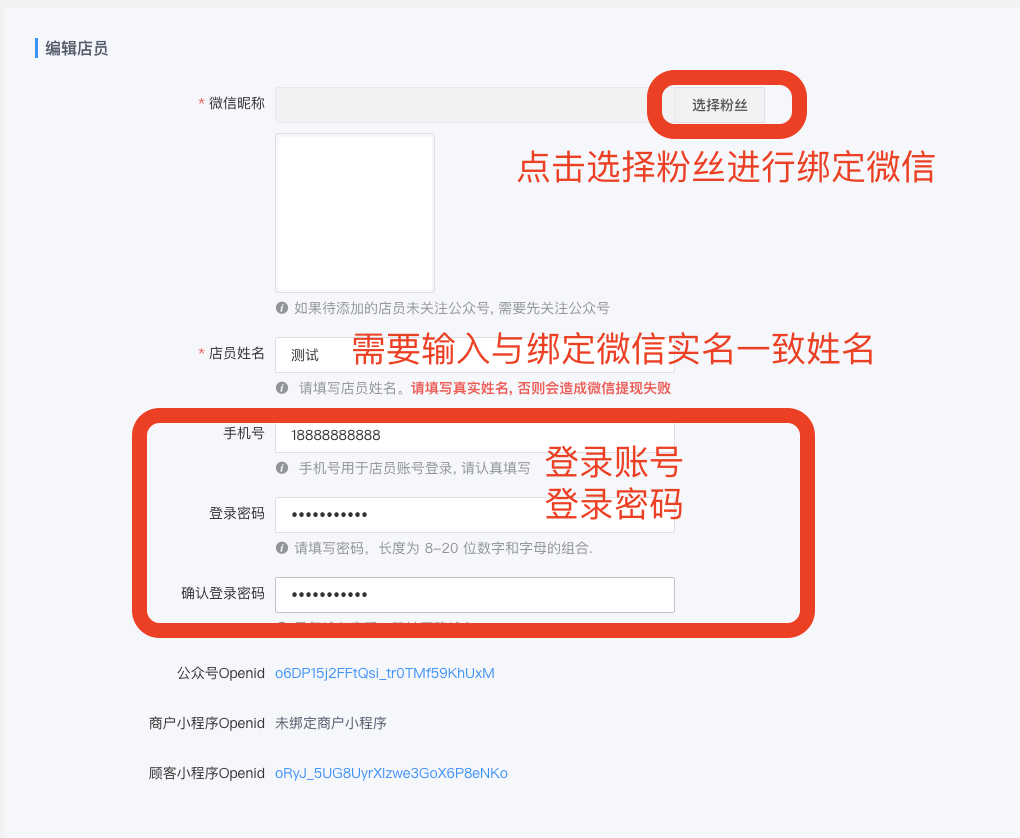The width and height of the screenshot is (1020, 838).
Task: Focus the 登录密码 password field
Action: (x=475, y=515)
